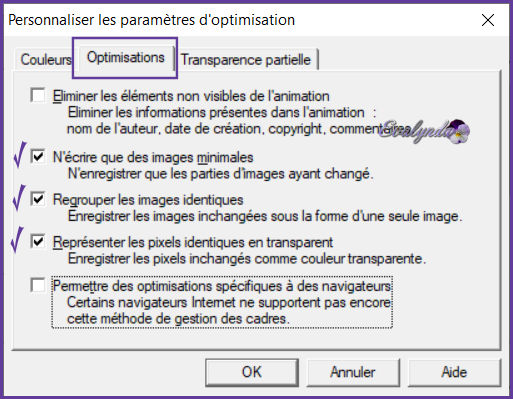Untick the Regrouper les images identiques checkbox
Image resolution: width=513 pixels, height=399 pixels.
(x=38, y=199)
